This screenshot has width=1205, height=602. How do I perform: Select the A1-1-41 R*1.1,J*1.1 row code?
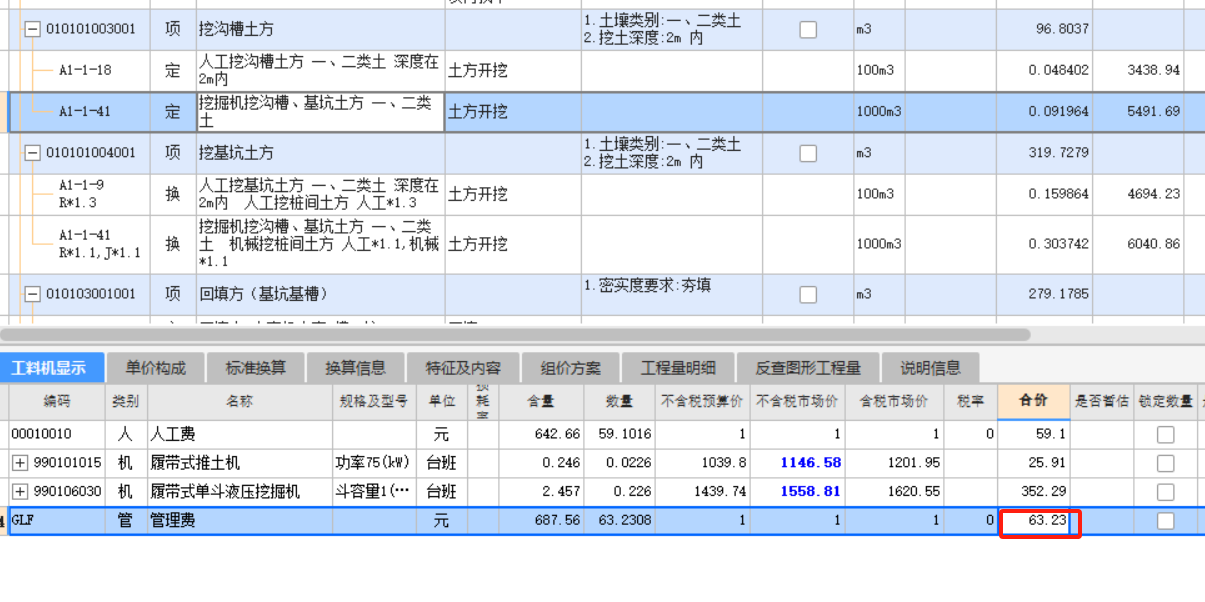99,244
